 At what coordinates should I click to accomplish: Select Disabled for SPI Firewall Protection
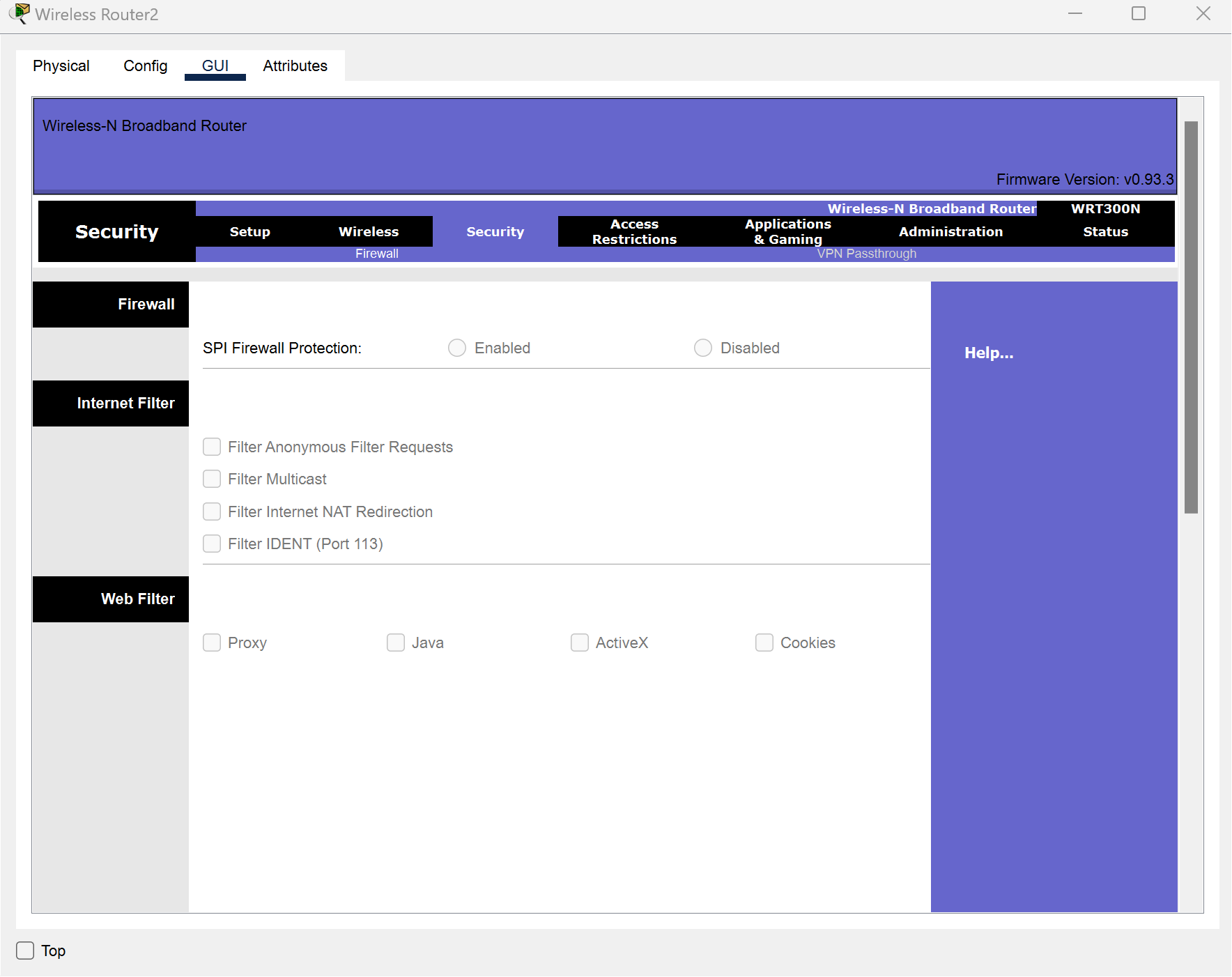[703, 348]
